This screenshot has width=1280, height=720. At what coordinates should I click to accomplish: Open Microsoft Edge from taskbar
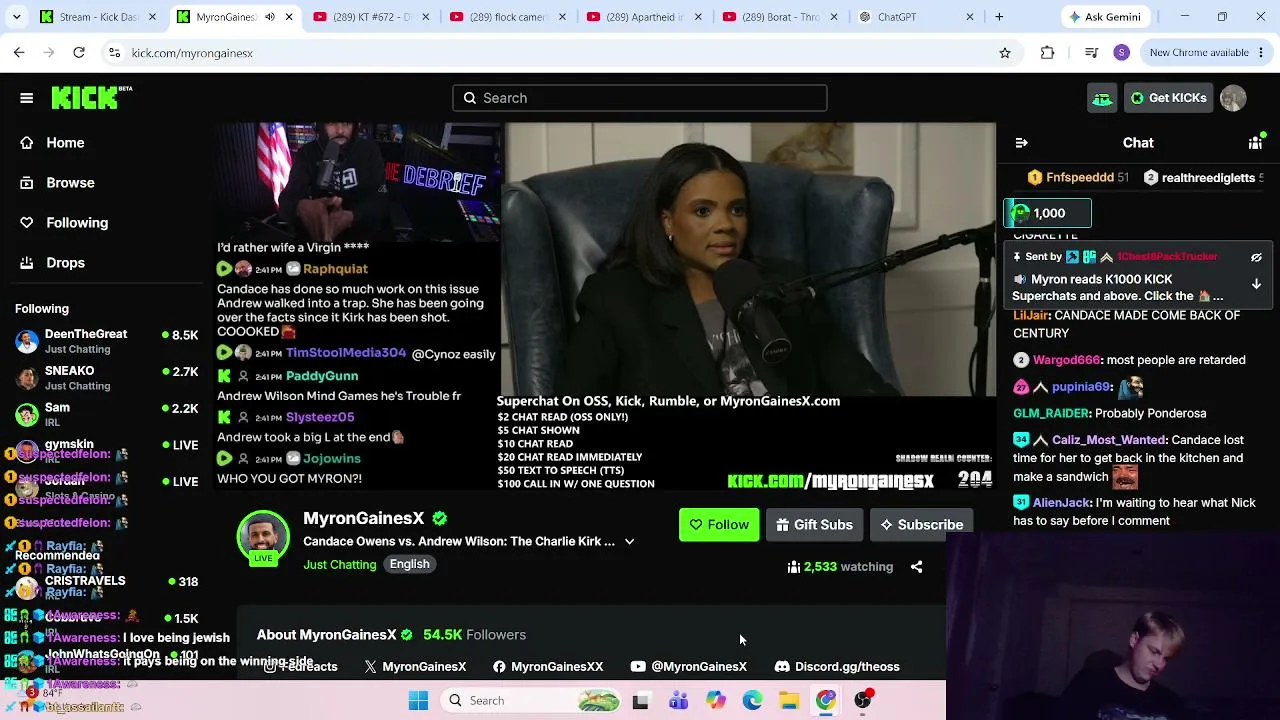[x=752, y=701]
